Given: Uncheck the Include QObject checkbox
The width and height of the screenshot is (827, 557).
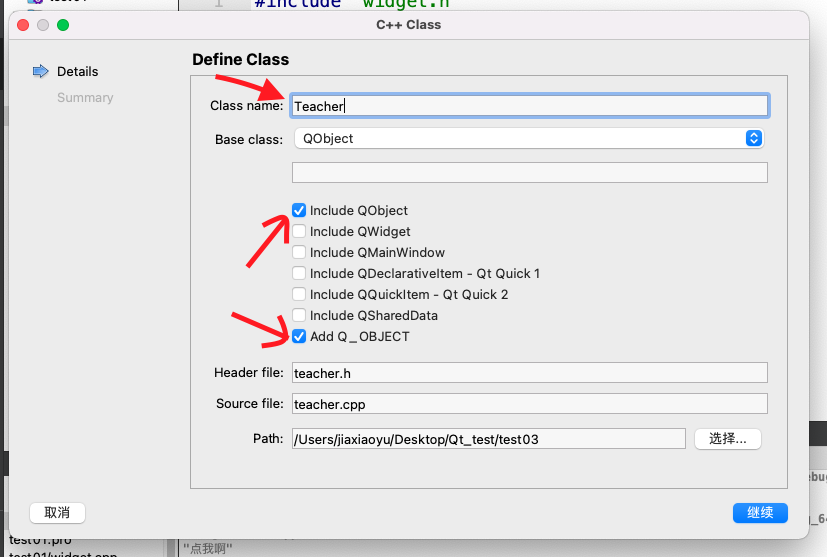Looking at the screenshot, I should pos(299,210).
